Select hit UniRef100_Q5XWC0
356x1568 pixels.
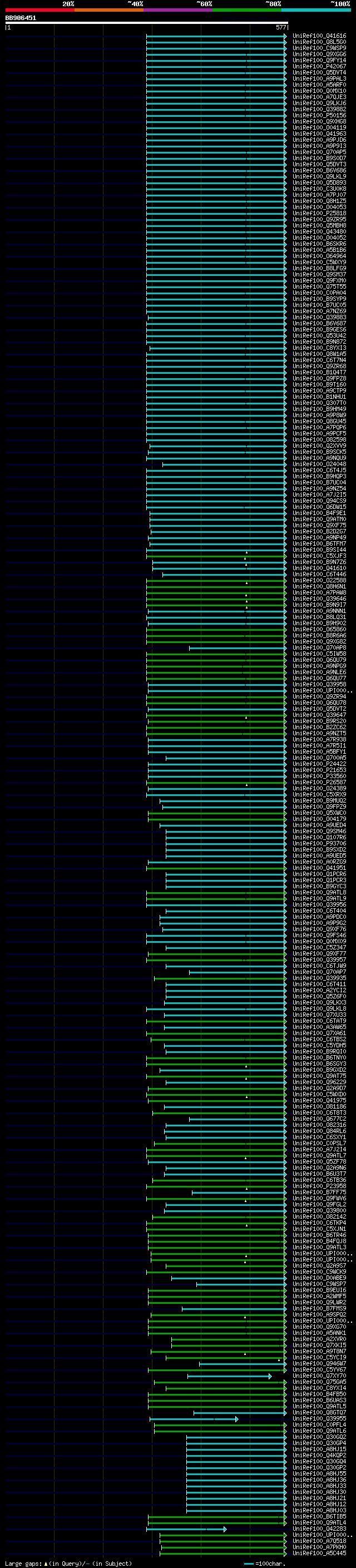(x=319, y=813)
